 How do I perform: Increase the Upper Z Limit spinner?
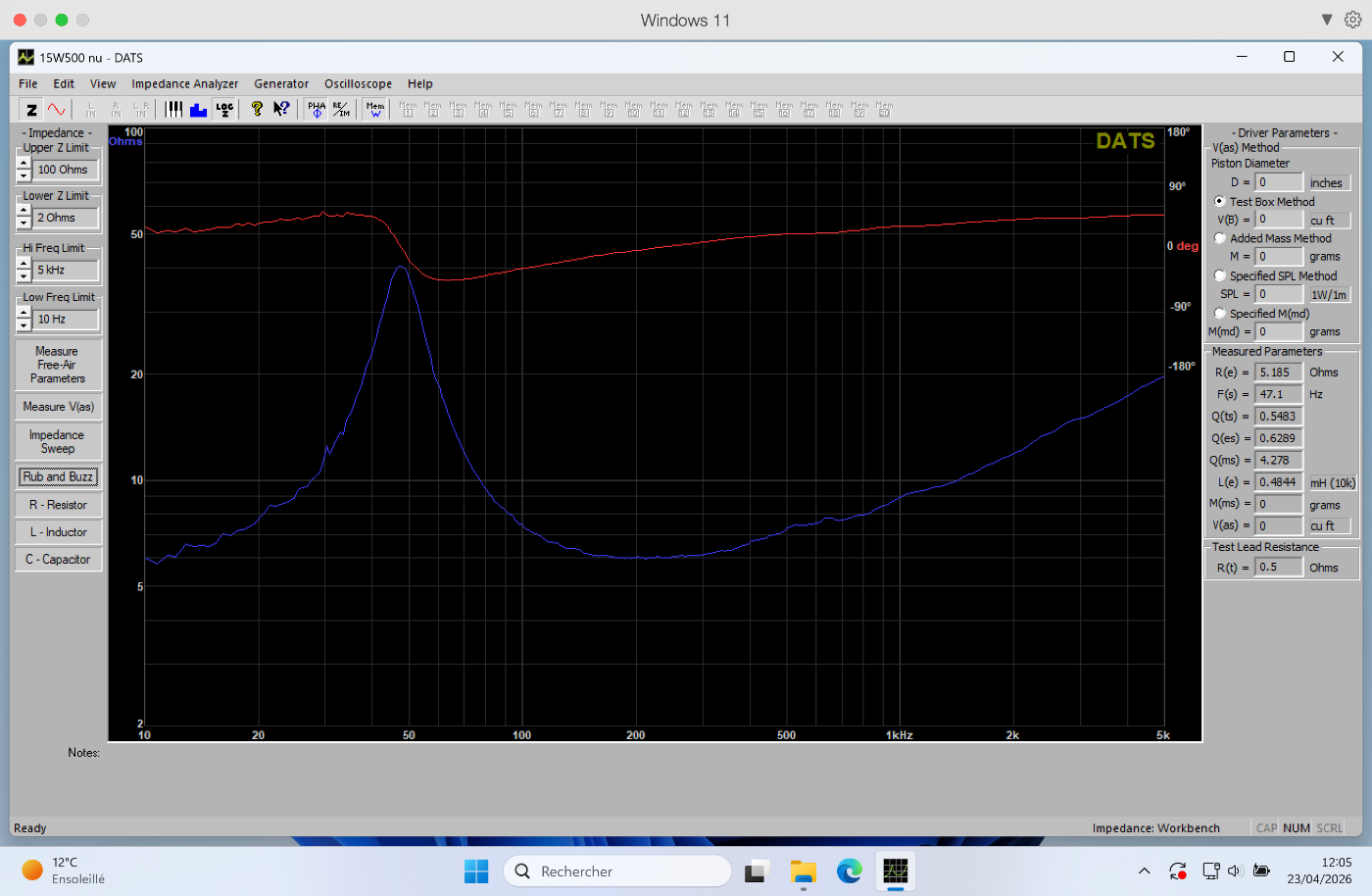(x=24, y=164)
